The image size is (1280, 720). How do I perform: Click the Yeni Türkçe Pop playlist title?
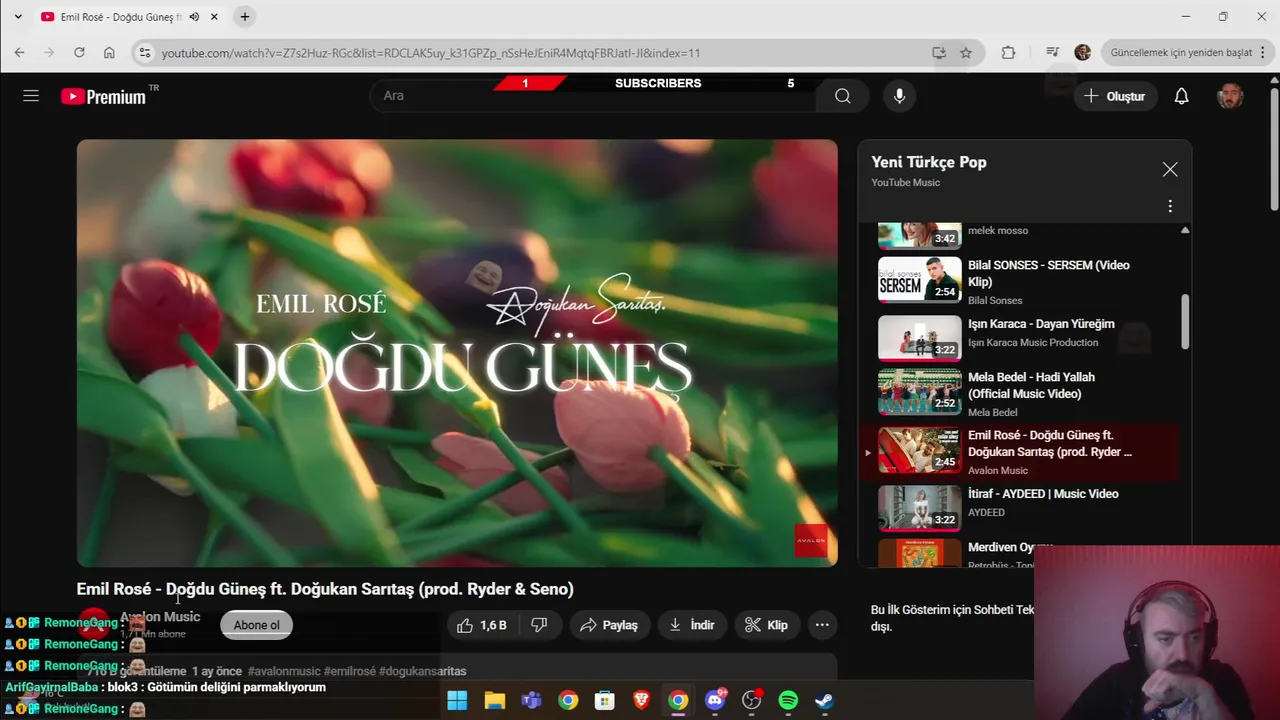[x=929, y=162]
